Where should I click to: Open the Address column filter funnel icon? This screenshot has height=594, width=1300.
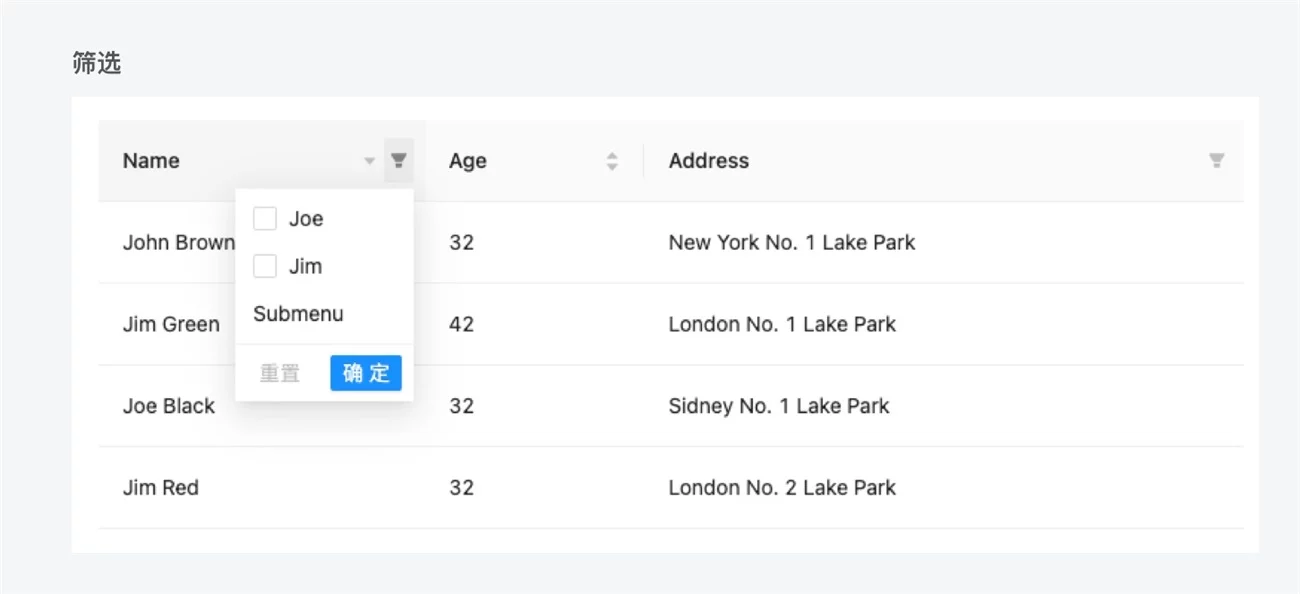coord(1216,161)
